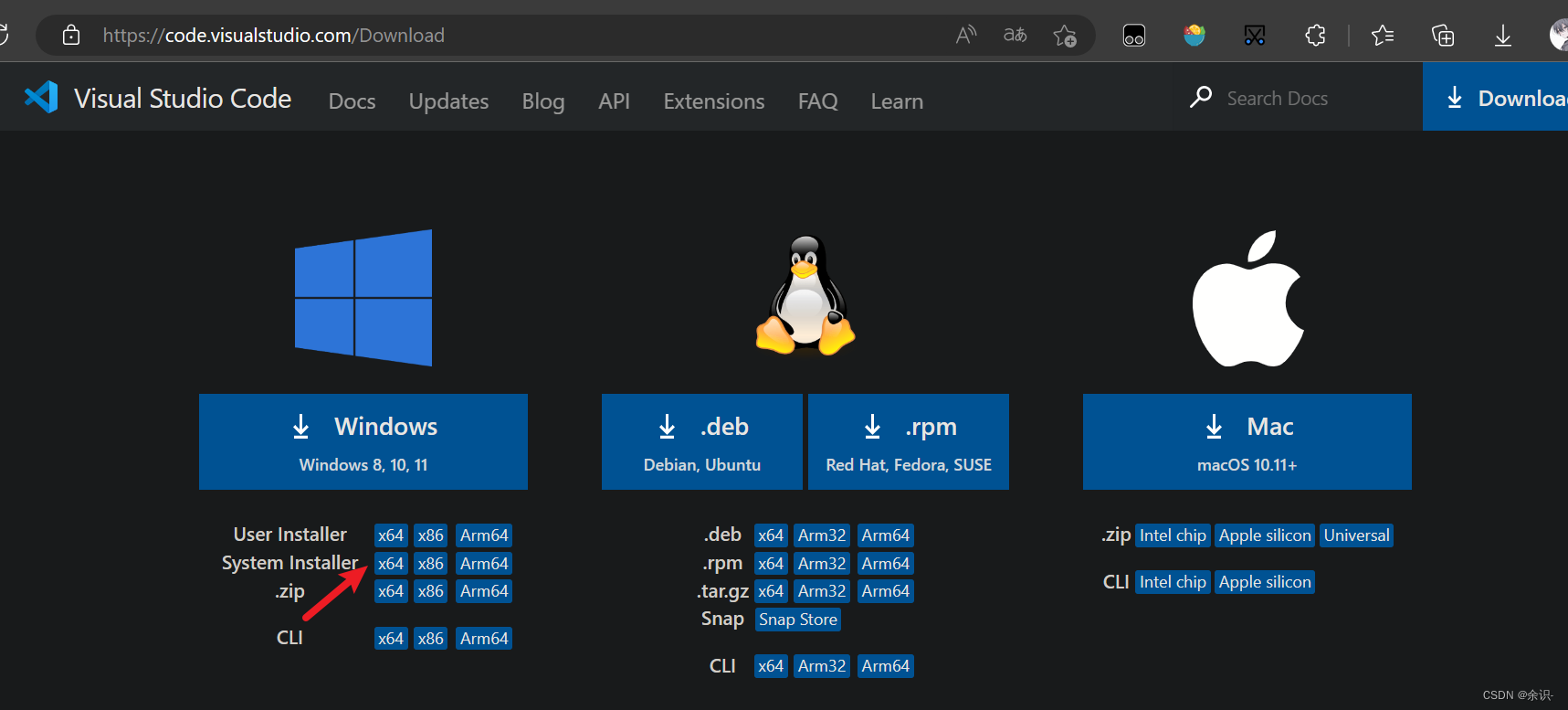The width and height of the screenshot is (1568, 710).
Task: Click the colorful globe extension icon
Action: (x=1194, y=36)
